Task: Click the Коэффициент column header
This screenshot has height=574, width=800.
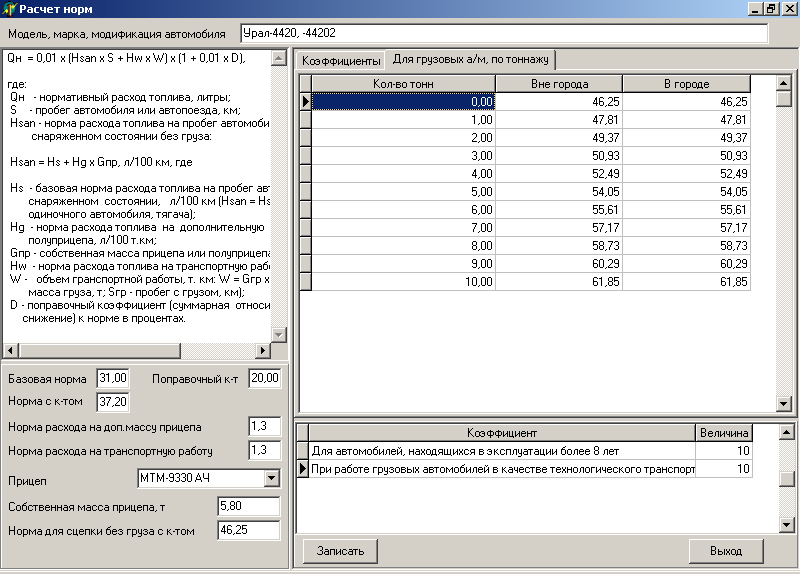Action: [x=502, y=433]
